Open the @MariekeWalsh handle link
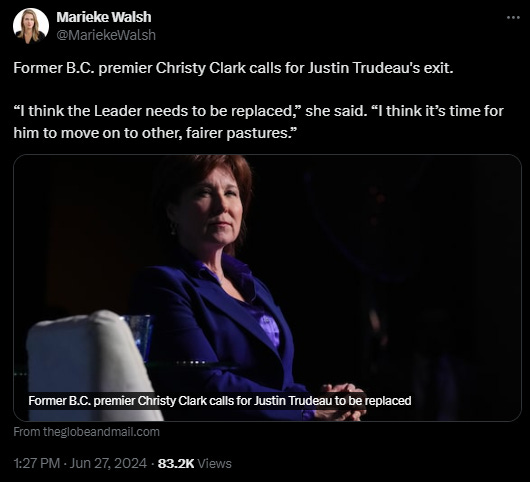530x482 pixels. (106, 35)
